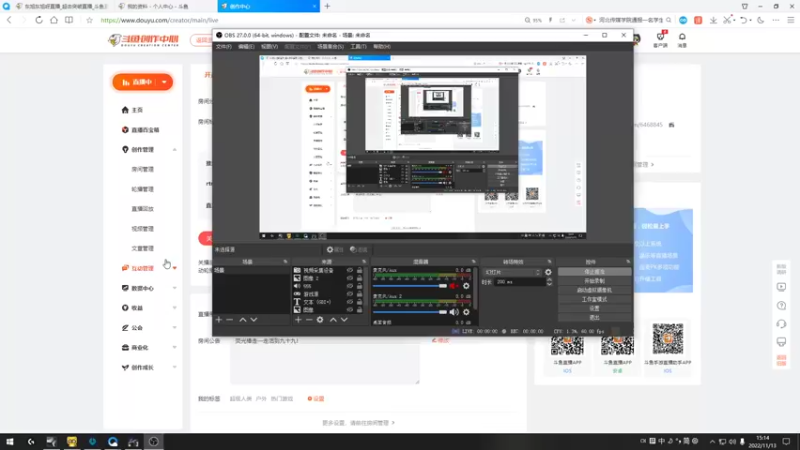Toggle lock on 文本 (GDI+) source
Viewport: 800px width, 450px height.
tap(360, 302)
